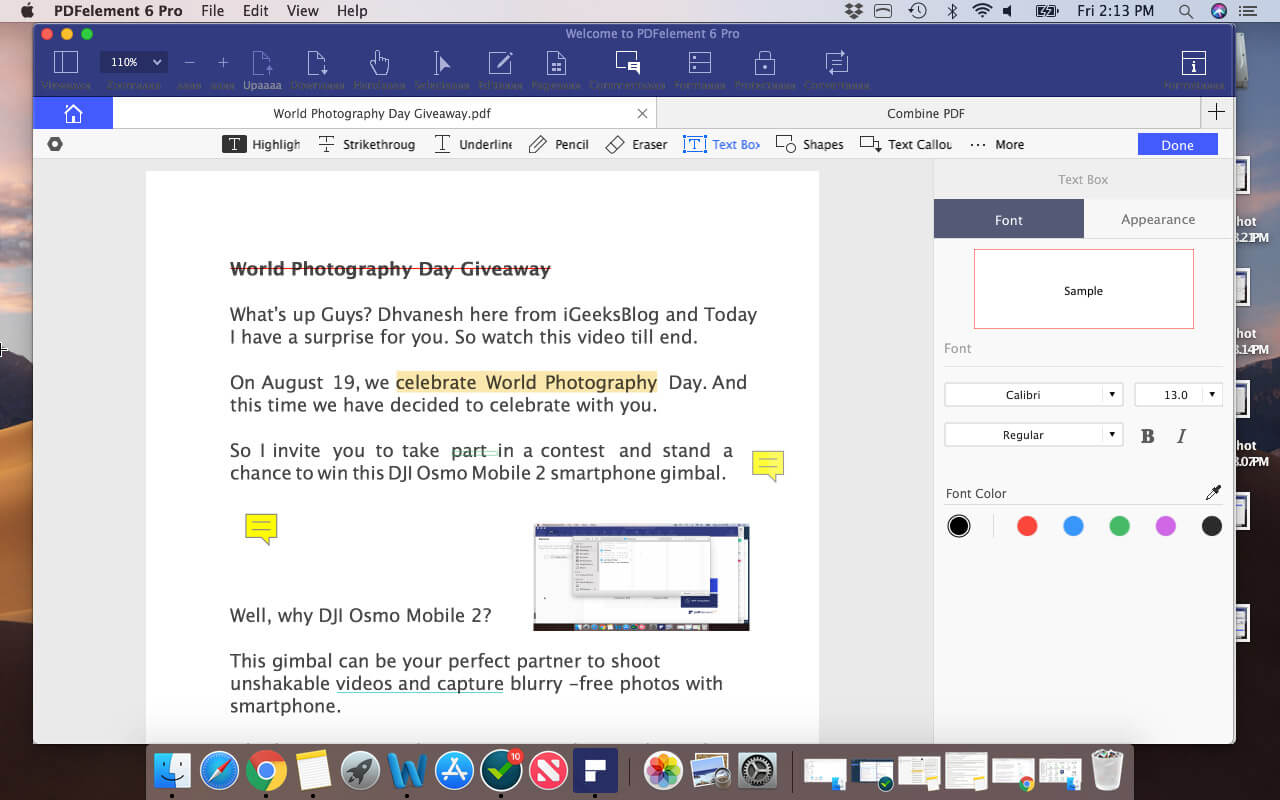The image size is (1280, 800).
Task: Click the hexagon settings icon in annotation bar
Action: point(55,144)
